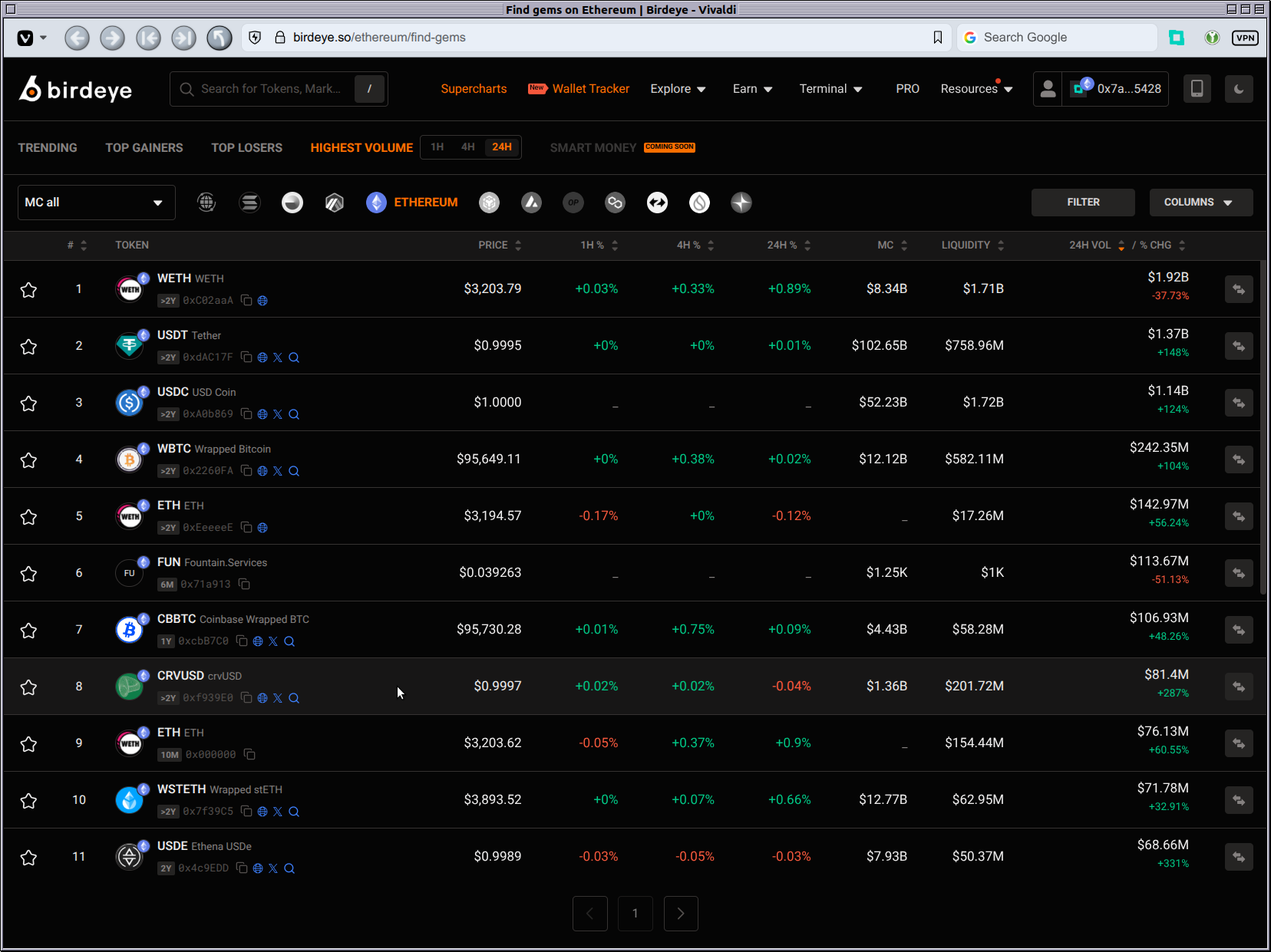
Task: Select the 1H volume timeframe
Action: 437,147
